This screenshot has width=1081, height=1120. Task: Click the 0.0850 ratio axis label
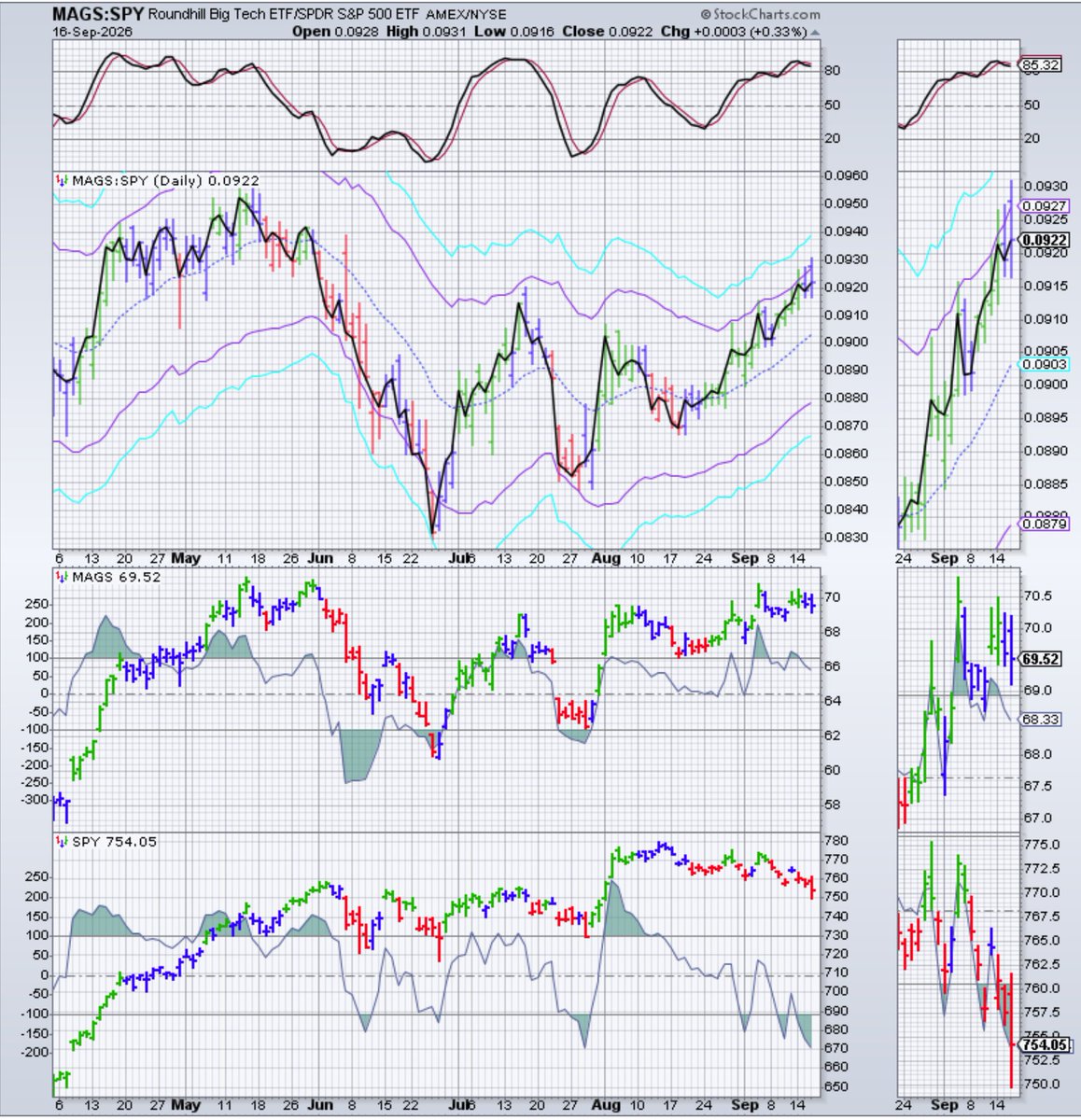tap(846, 482)
